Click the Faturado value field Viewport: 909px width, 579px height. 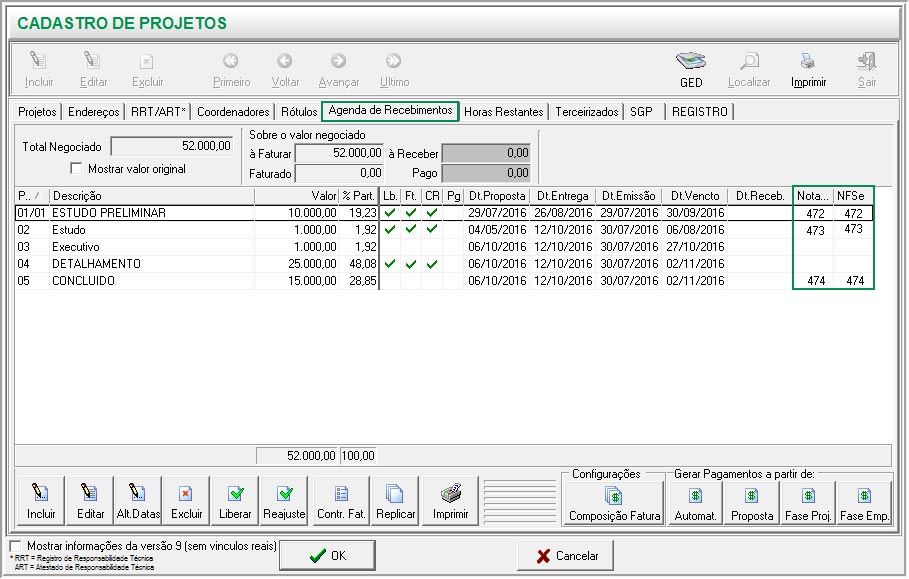click(339, 173)
